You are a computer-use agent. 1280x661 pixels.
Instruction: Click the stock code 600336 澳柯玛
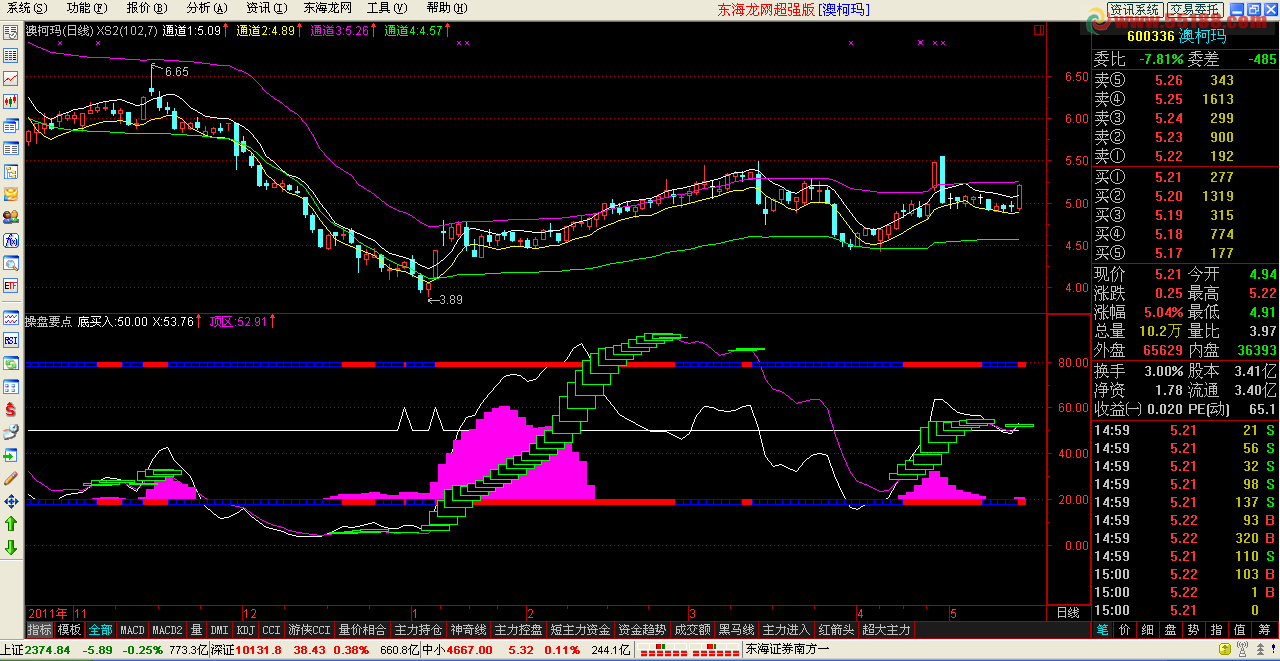(1175, 37)
